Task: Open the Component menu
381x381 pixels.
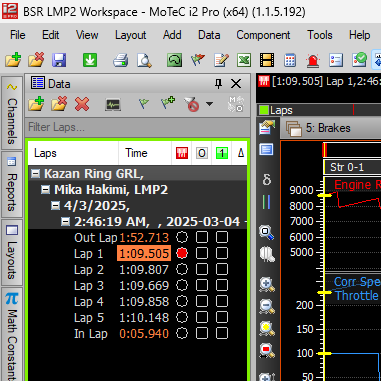Action: coord(263,35)
